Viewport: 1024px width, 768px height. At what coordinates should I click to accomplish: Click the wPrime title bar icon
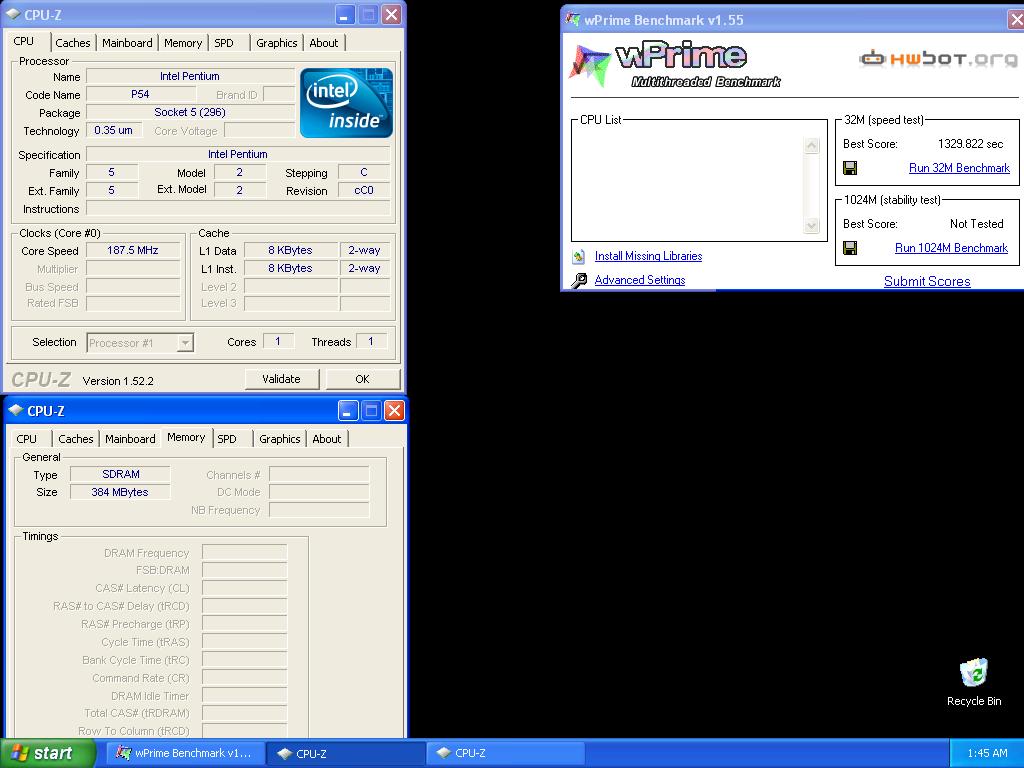[x=573, y=20]
